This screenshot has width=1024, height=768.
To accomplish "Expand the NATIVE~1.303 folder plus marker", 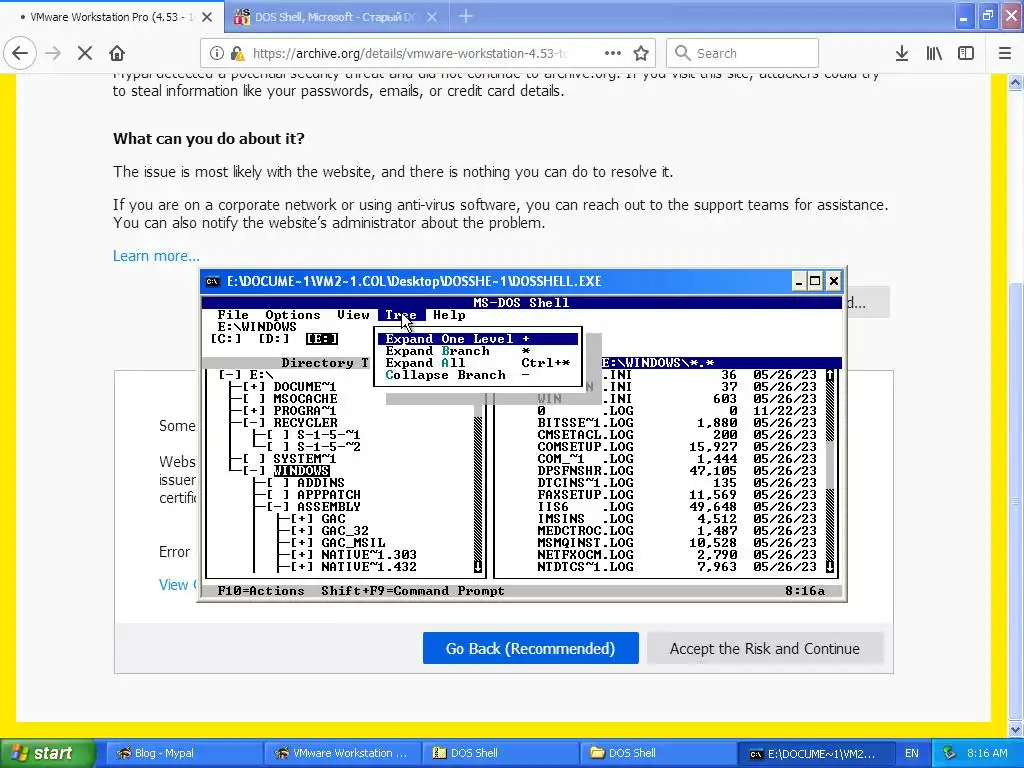I will pyautogui.click(x=302, y=554).
